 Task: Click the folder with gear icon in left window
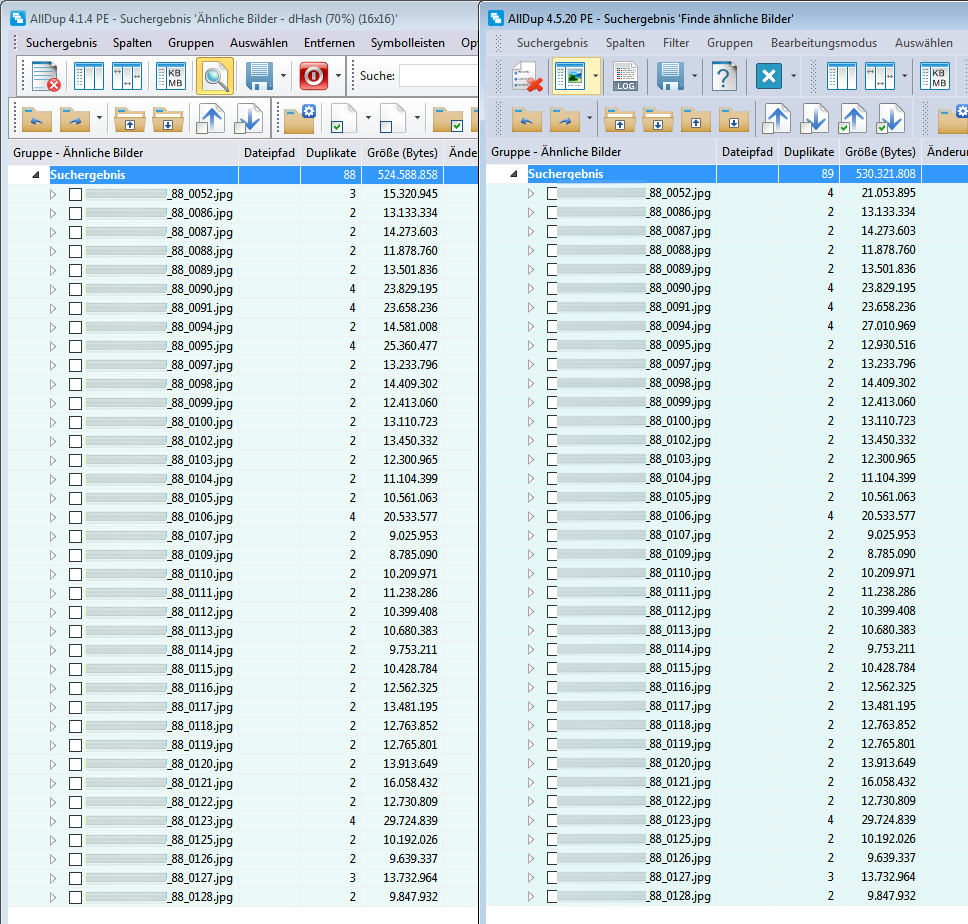[x=299, y=118]
